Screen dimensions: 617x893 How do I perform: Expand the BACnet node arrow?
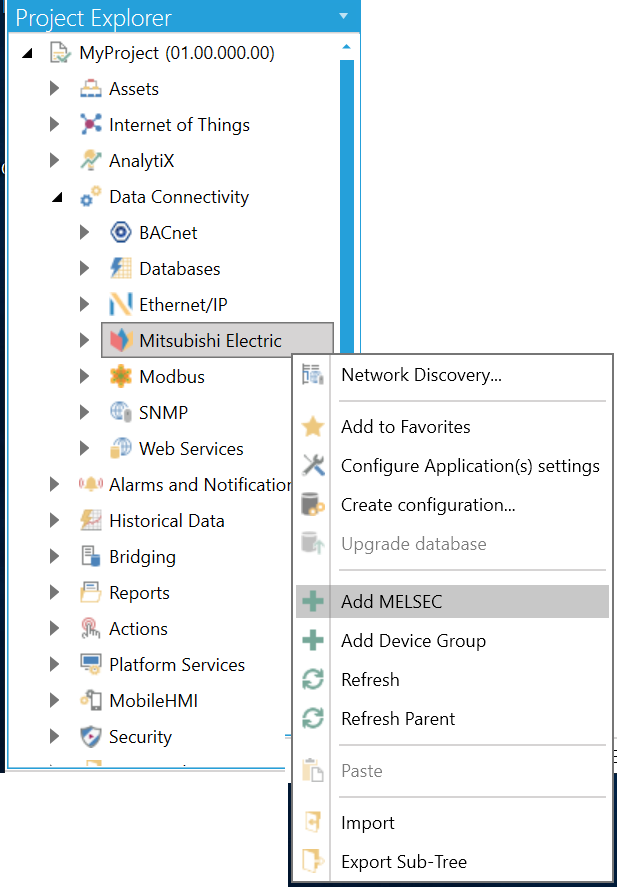click(x=84, y=232)
